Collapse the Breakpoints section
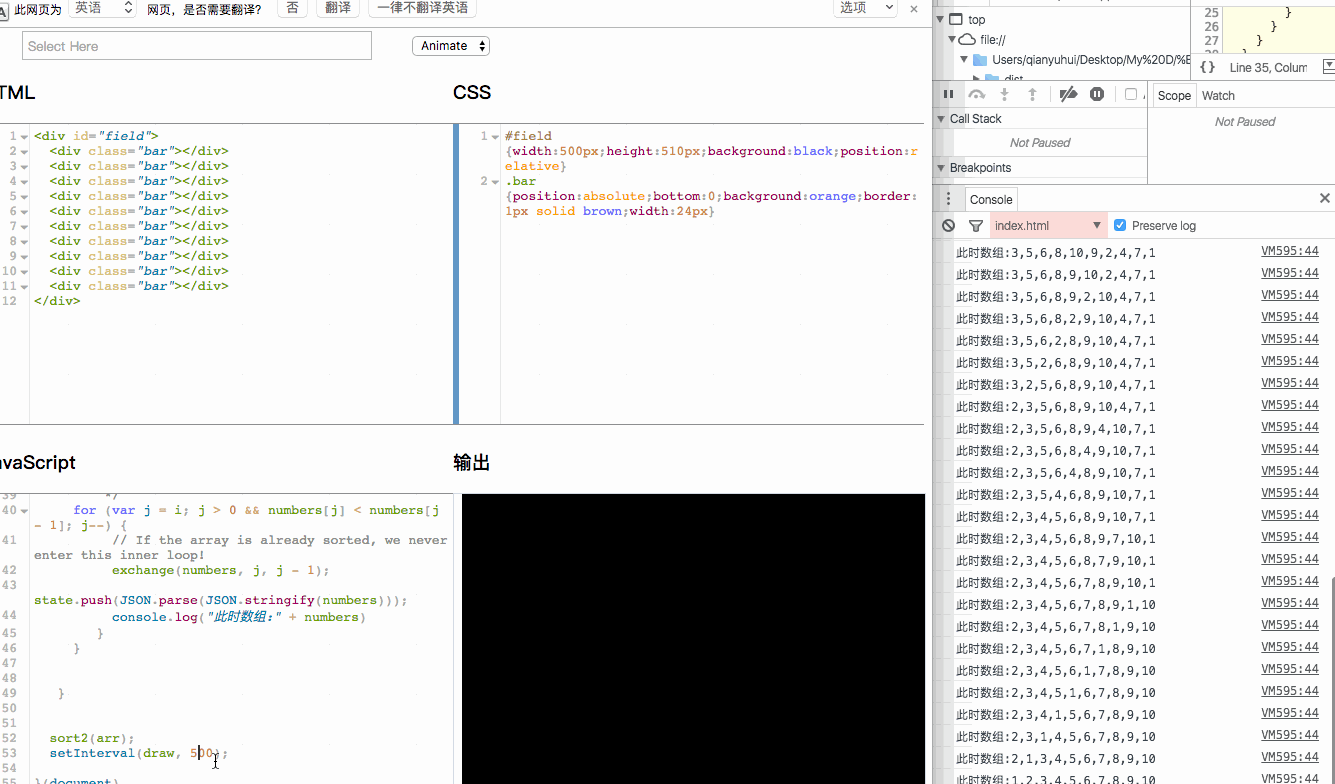Image resolution: width=1335 pixels, height=784 pixels. [941, 168]
